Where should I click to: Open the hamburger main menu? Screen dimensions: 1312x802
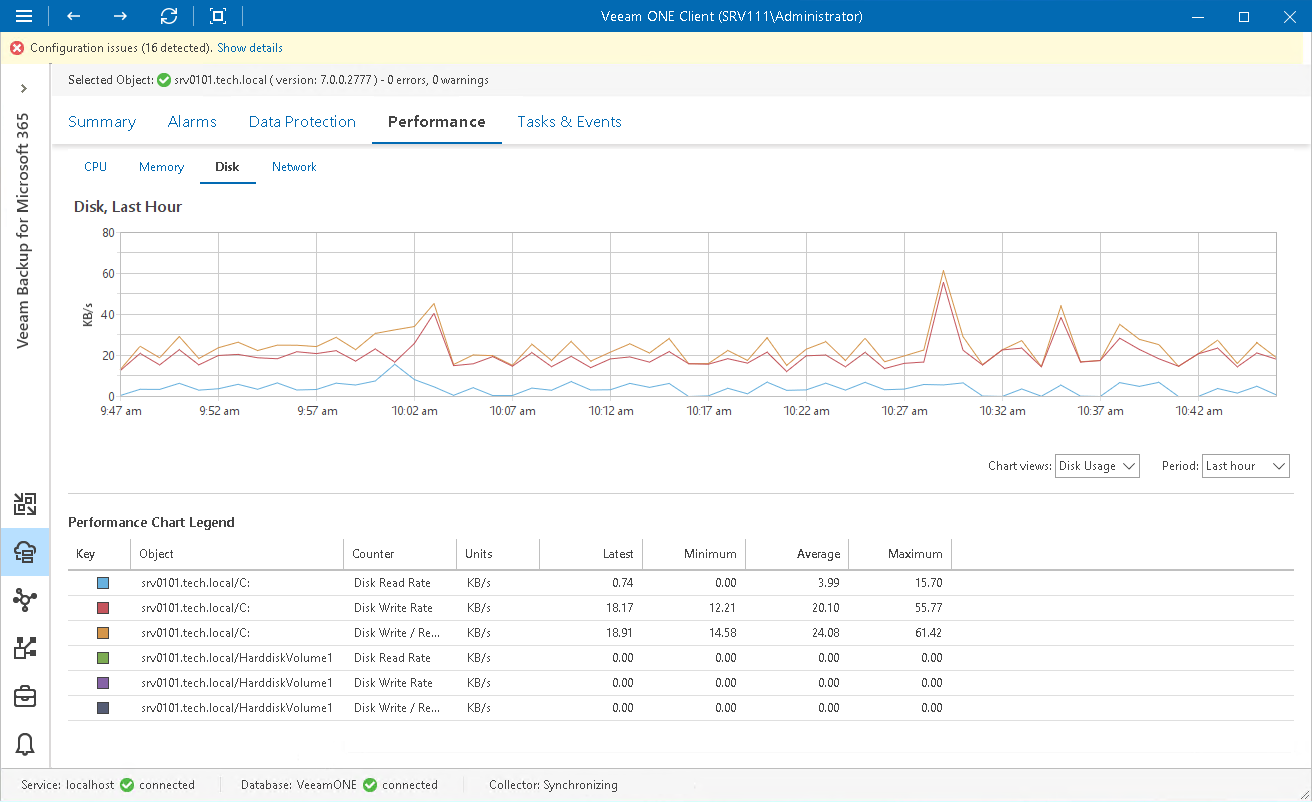(x=24, y=16)
